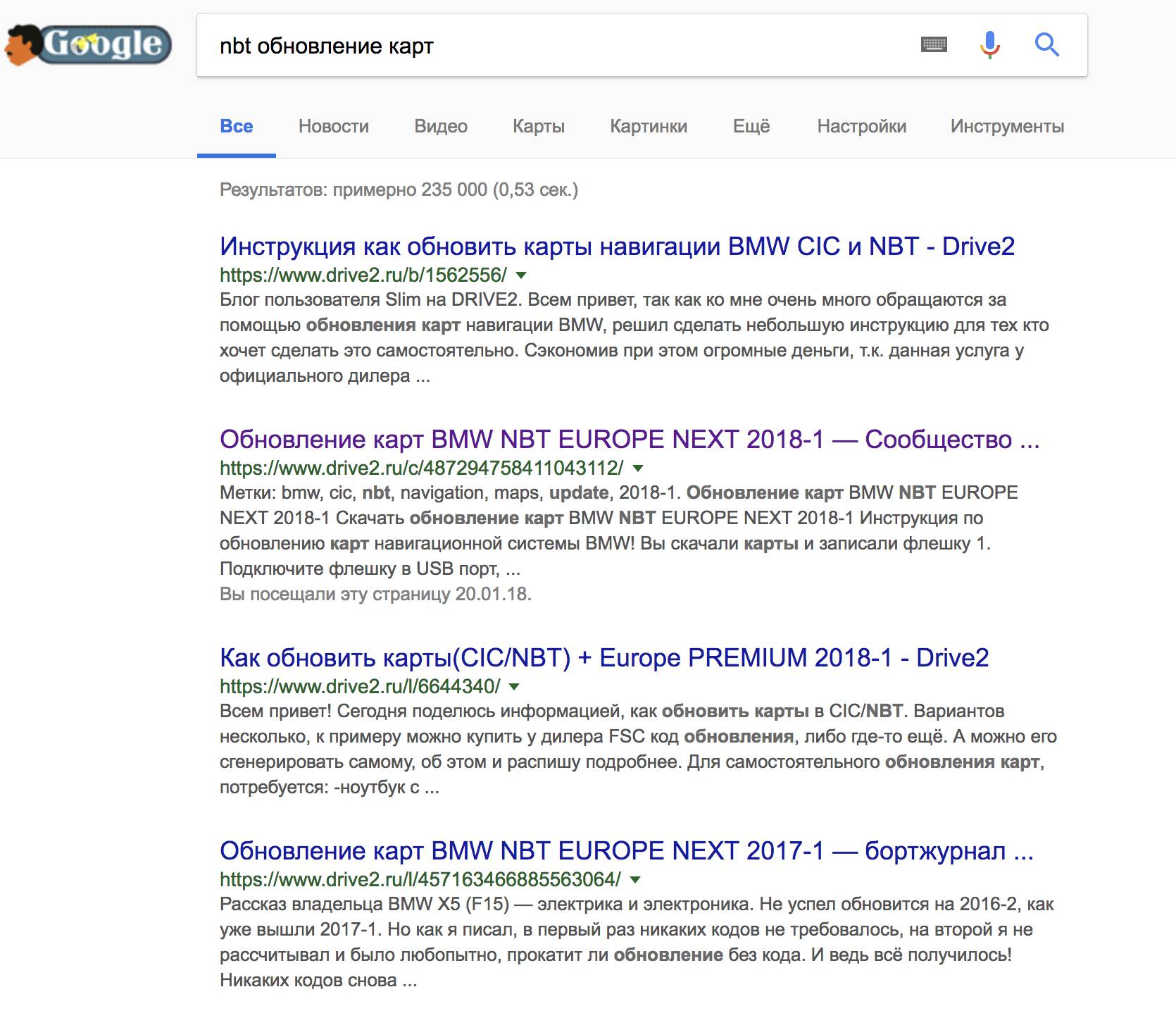1176x1030 pixels.
Task: Expand the arrow beside drive2.ru/b/1562556 URL
Action: pyautogui.click(x=521, y=275)
